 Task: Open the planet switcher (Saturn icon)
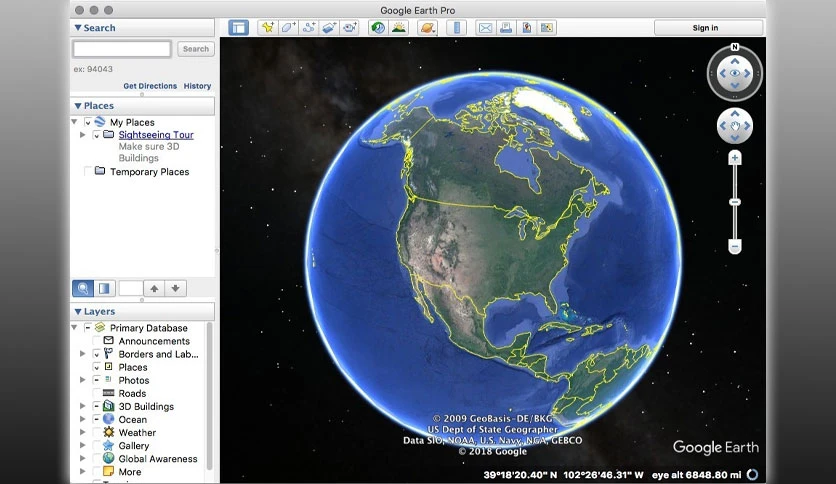pyautogui.click(x=428, y=28)
